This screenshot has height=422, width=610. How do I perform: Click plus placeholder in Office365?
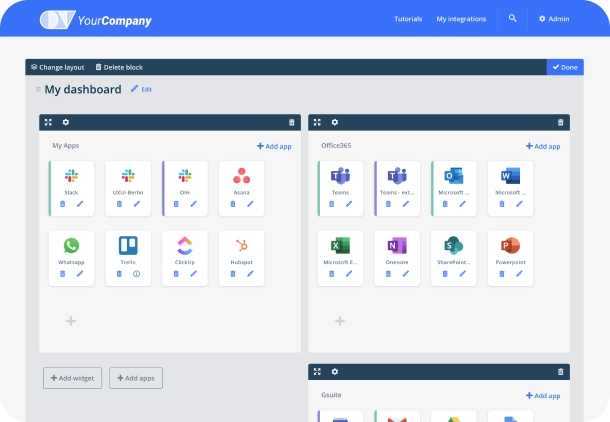[340, 321]
